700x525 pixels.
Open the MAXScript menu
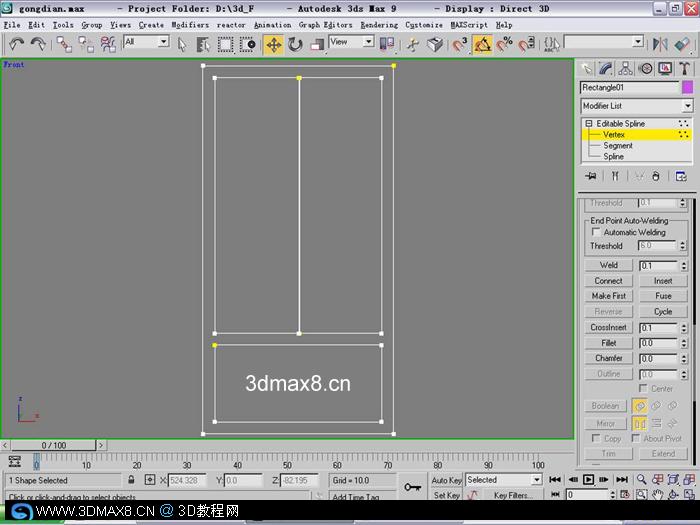pyautogui.click(x=469, y=25)
